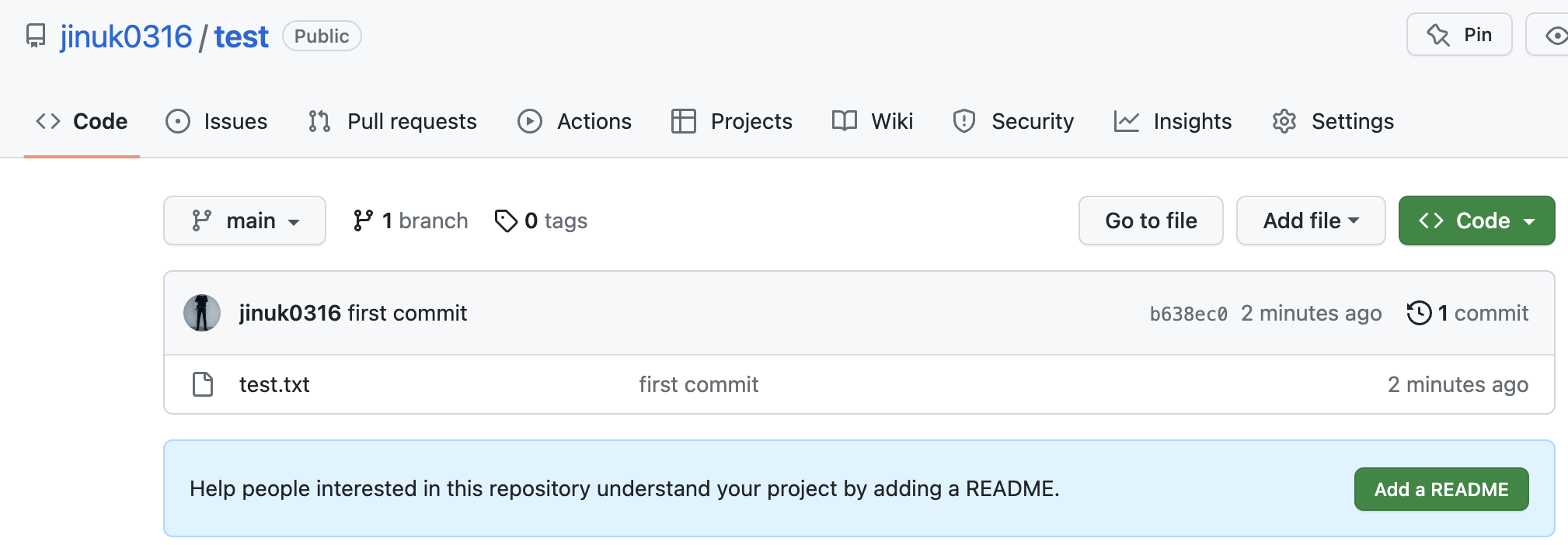The image size is (1568, 545).
Task: Open the Pull requests tab
Action: (393, 121)
